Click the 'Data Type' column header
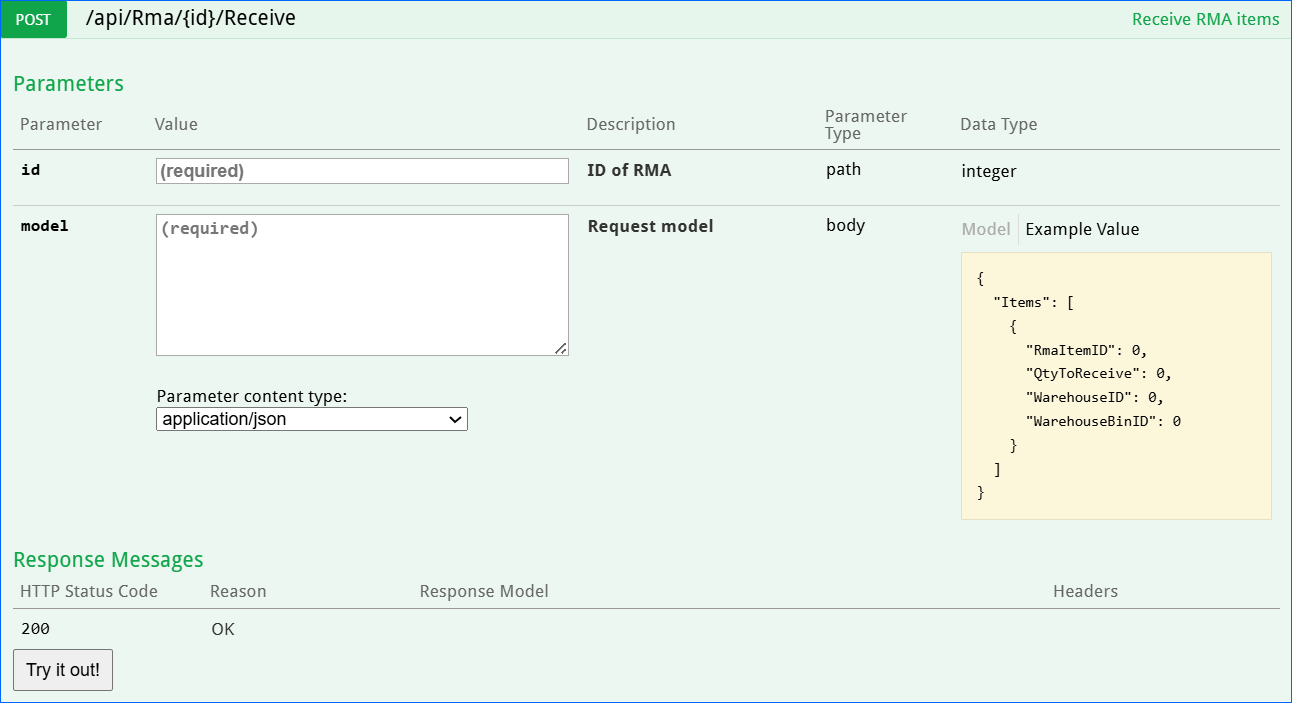1292x703 pixels. [998, 124]
